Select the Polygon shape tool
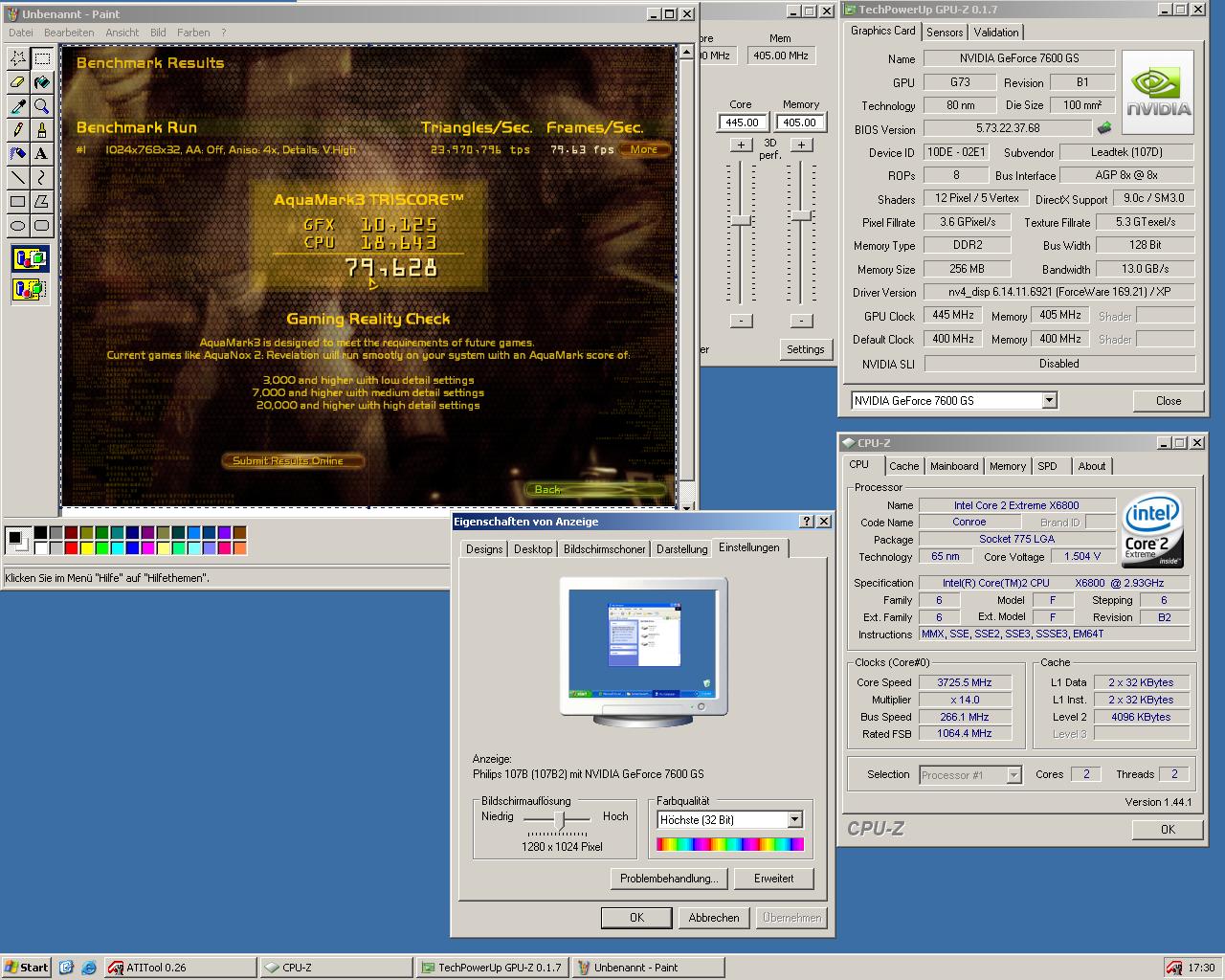 coord(41,201)
